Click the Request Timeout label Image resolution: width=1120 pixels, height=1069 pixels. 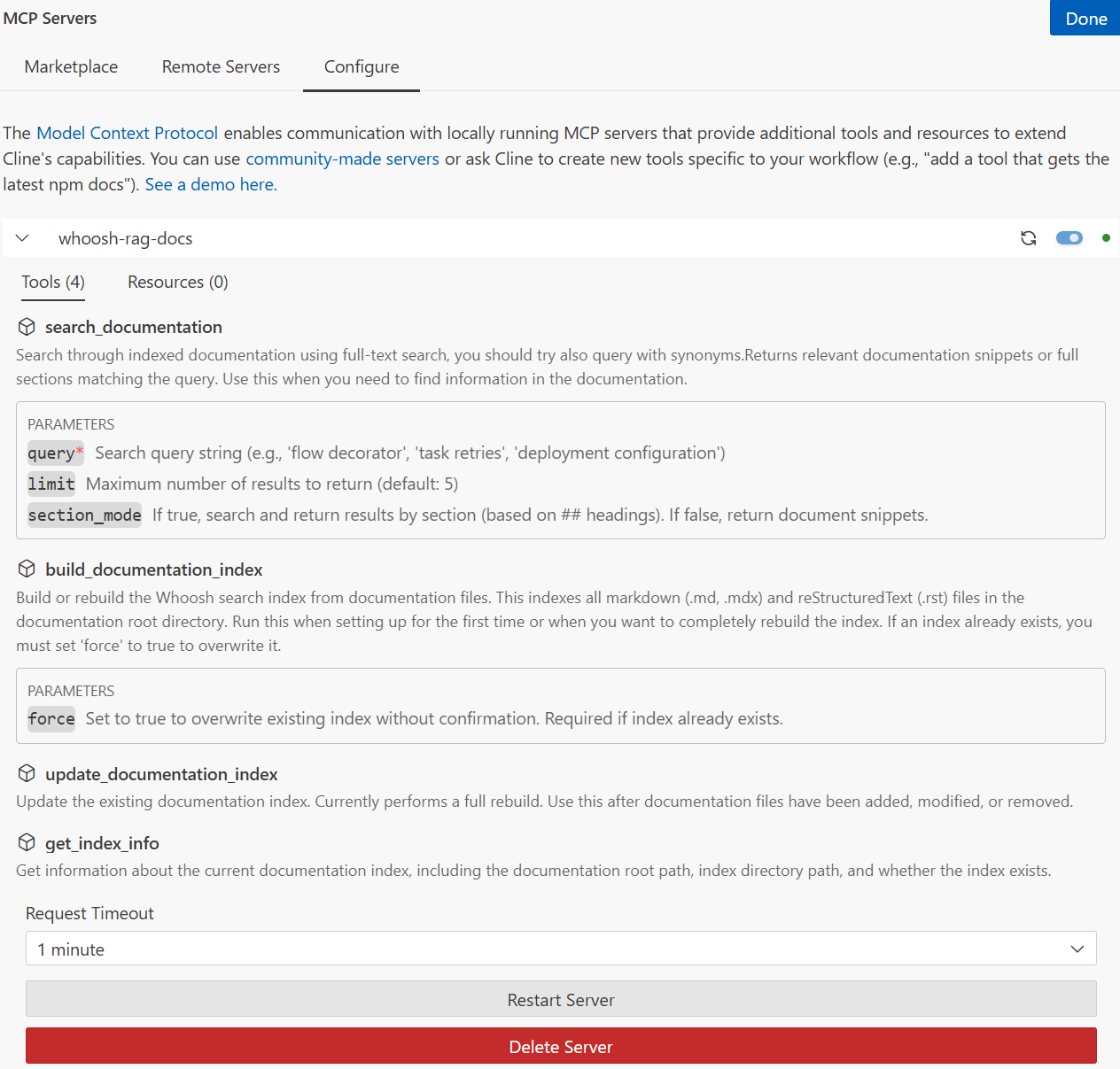[x=89, y=913]
